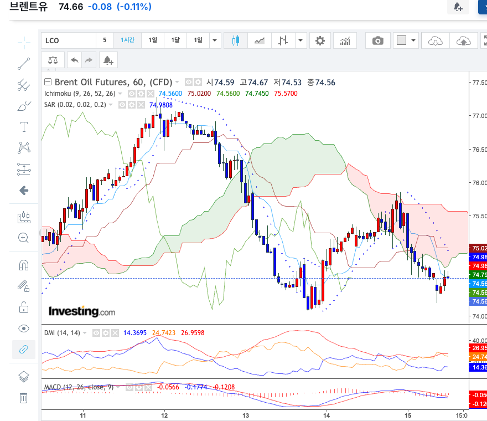Hide the Ichimoku indicator via eye icon

[x=132, y=94]
